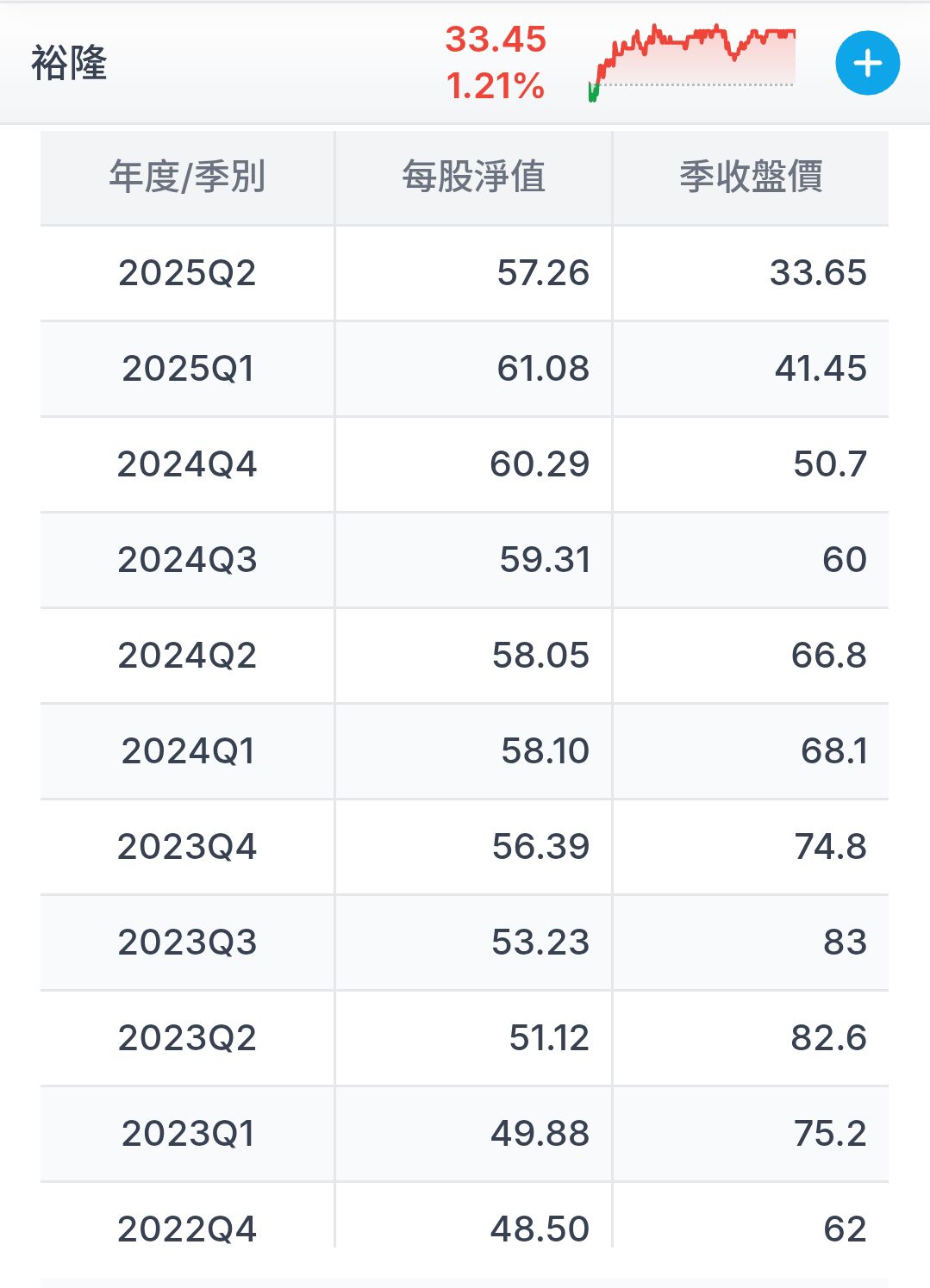Select the 2025Q2 row
The height and width of the screenshot is (1288, 930).
coord(465,273)
